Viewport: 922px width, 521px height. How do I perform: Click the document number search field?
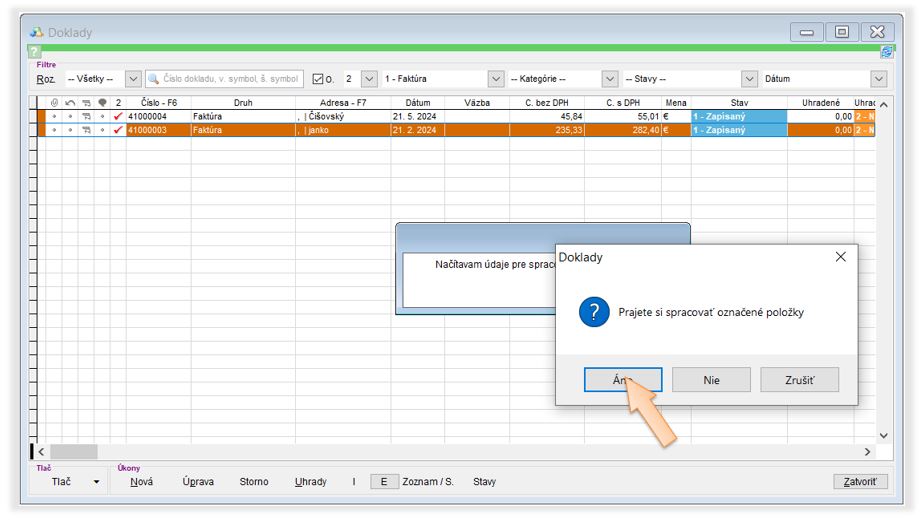click(224, 79)
